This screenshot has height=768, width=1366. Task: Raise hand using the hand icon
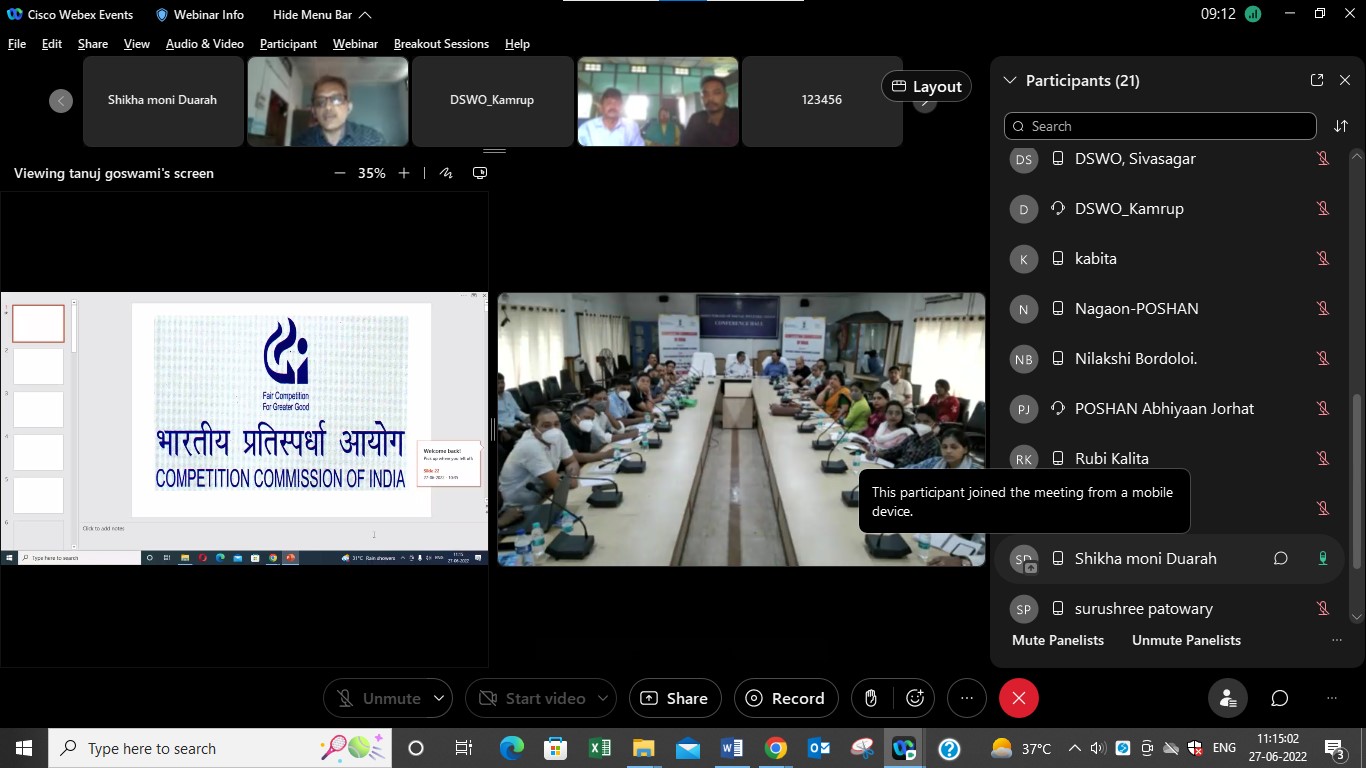pyautogui.click(x=871, y=698)
